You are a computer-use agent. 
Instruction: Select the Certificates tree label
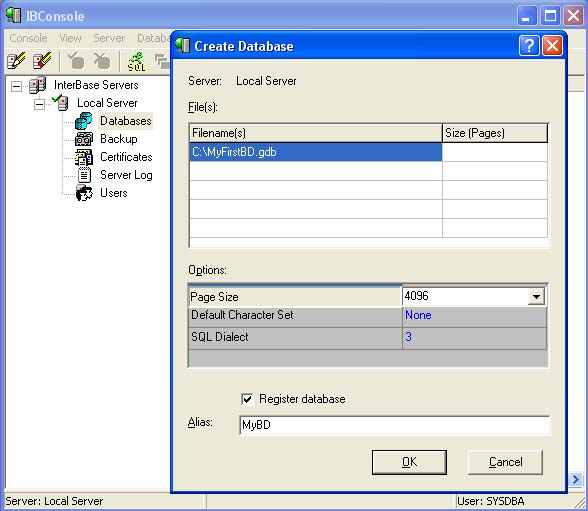(x=126, y=157)
